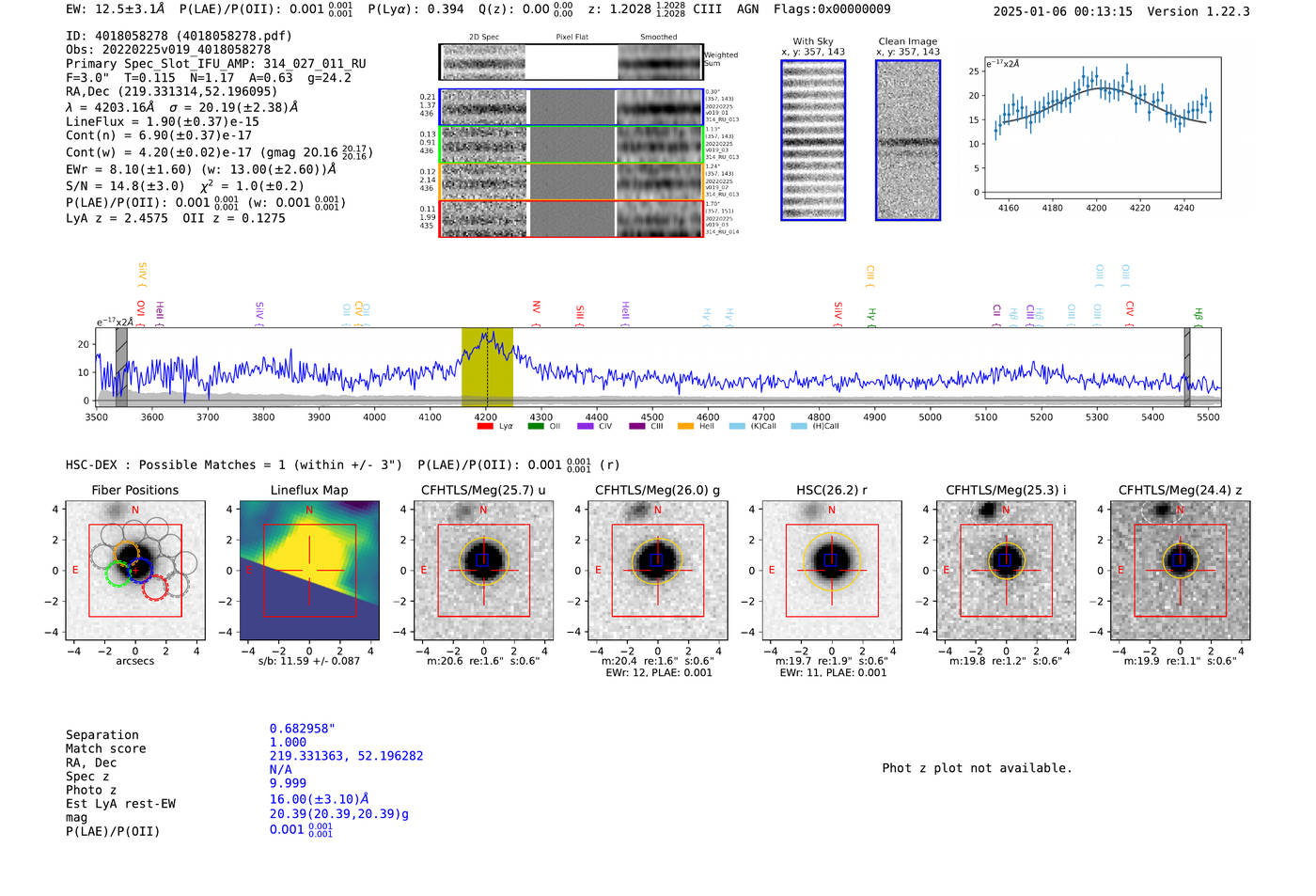Open the HSC(26.2) r image
Image resolution: width=1316 pixels, height=896 pixels.
[x=832, y=570]
